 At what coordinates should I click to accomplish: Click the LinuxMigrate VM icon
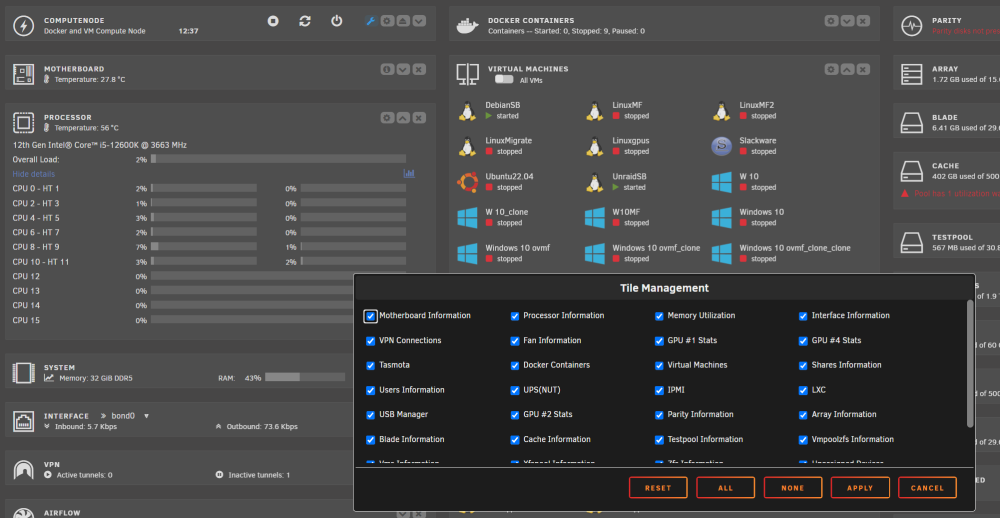pyautogui.click(x=467, y=146)
